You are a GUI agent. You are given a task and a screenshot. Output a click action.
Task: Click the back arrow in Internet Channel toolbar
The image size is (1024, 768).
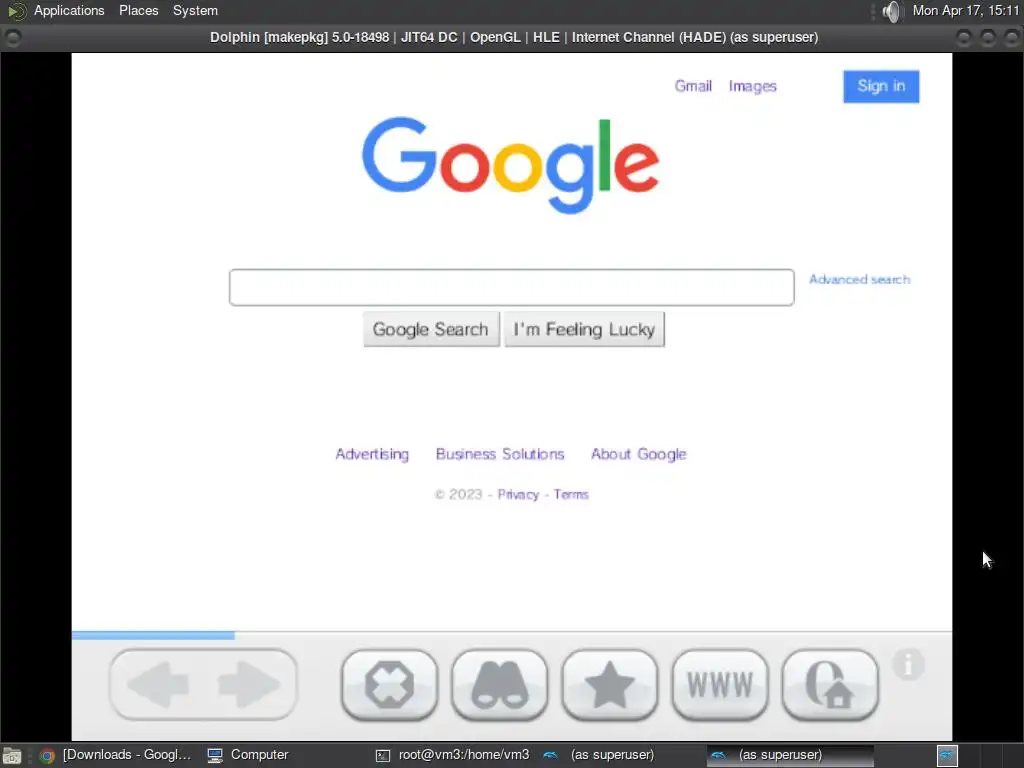[159, 684]
